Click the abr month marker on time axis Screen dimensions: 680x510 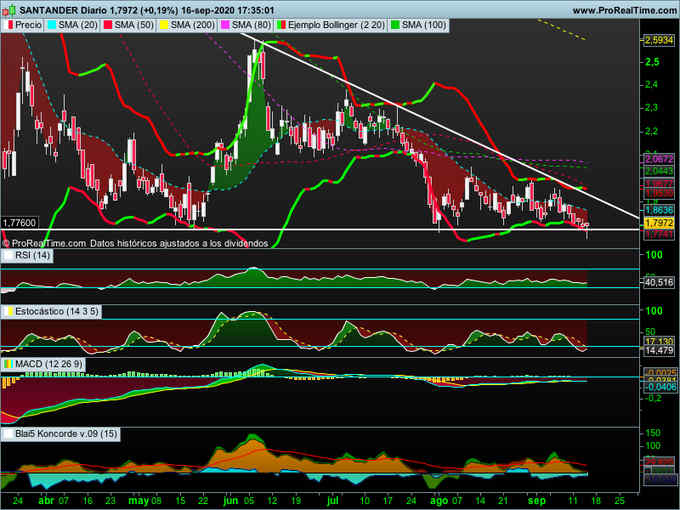pyautogui.click(x=46, y=500)
